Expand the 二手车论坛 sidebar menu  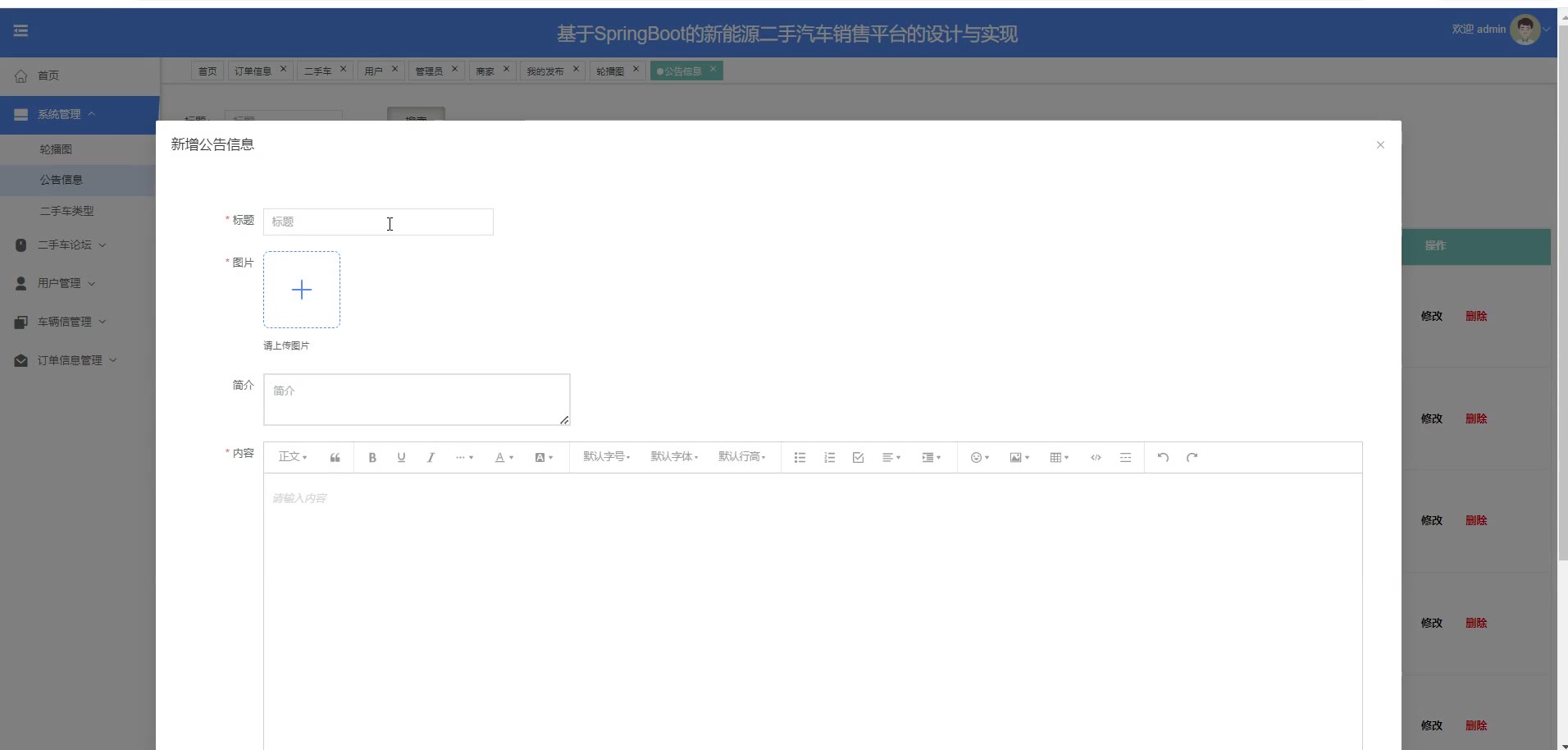(x=80, y=245)
